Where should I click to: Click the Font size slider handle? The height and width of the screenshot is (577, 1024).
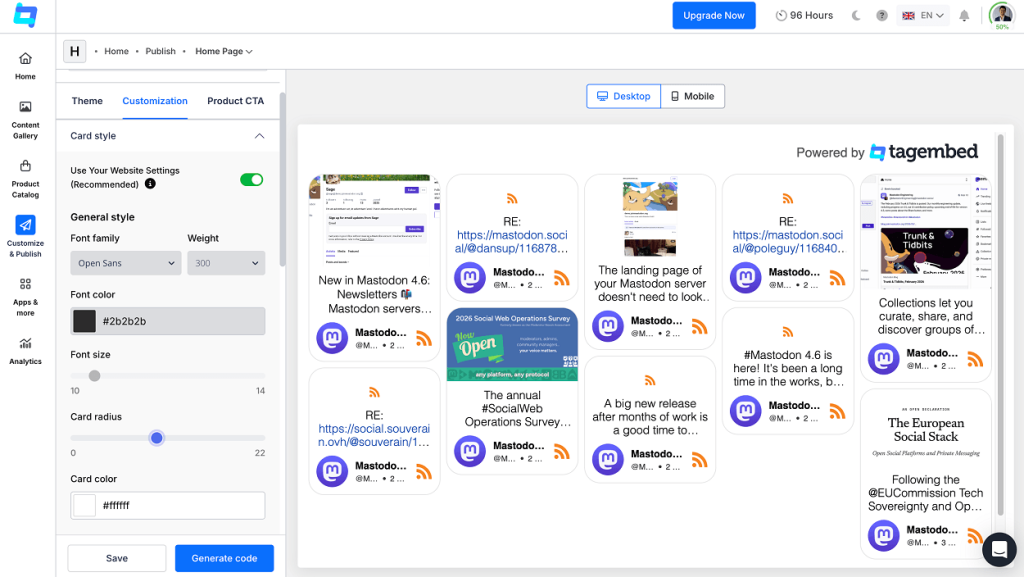tap(95, 376)
